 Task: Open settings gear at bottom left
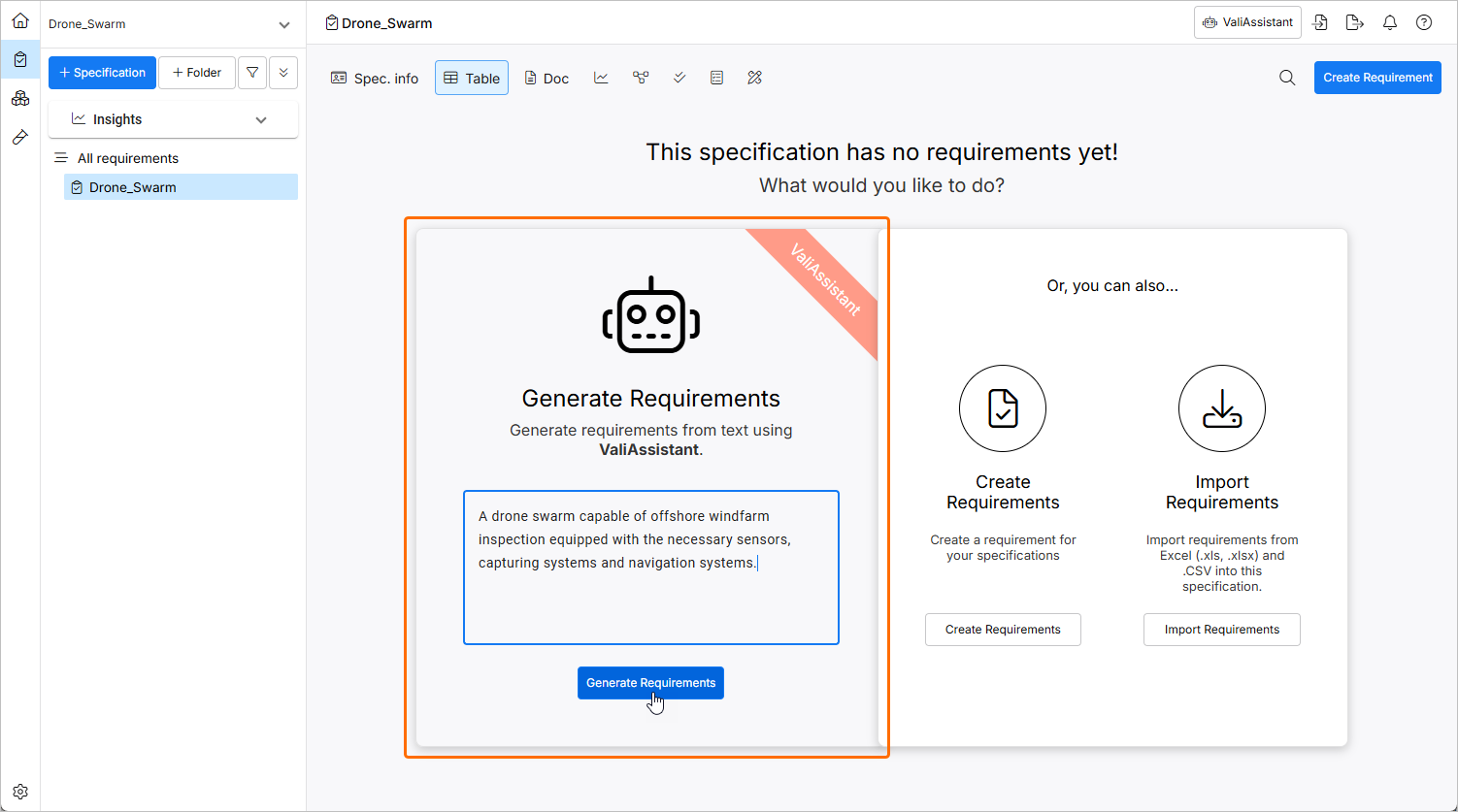20,792
